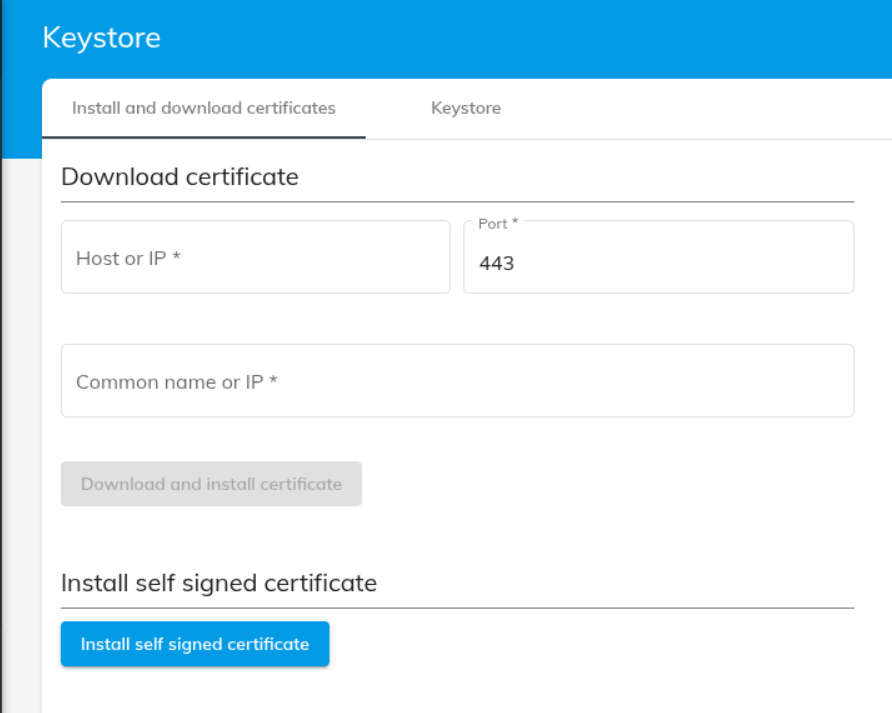This screenshot has height=713, width=892.
Task: Click Download and install certificate button
Action: pyautogui.click(x=211, y=484)
